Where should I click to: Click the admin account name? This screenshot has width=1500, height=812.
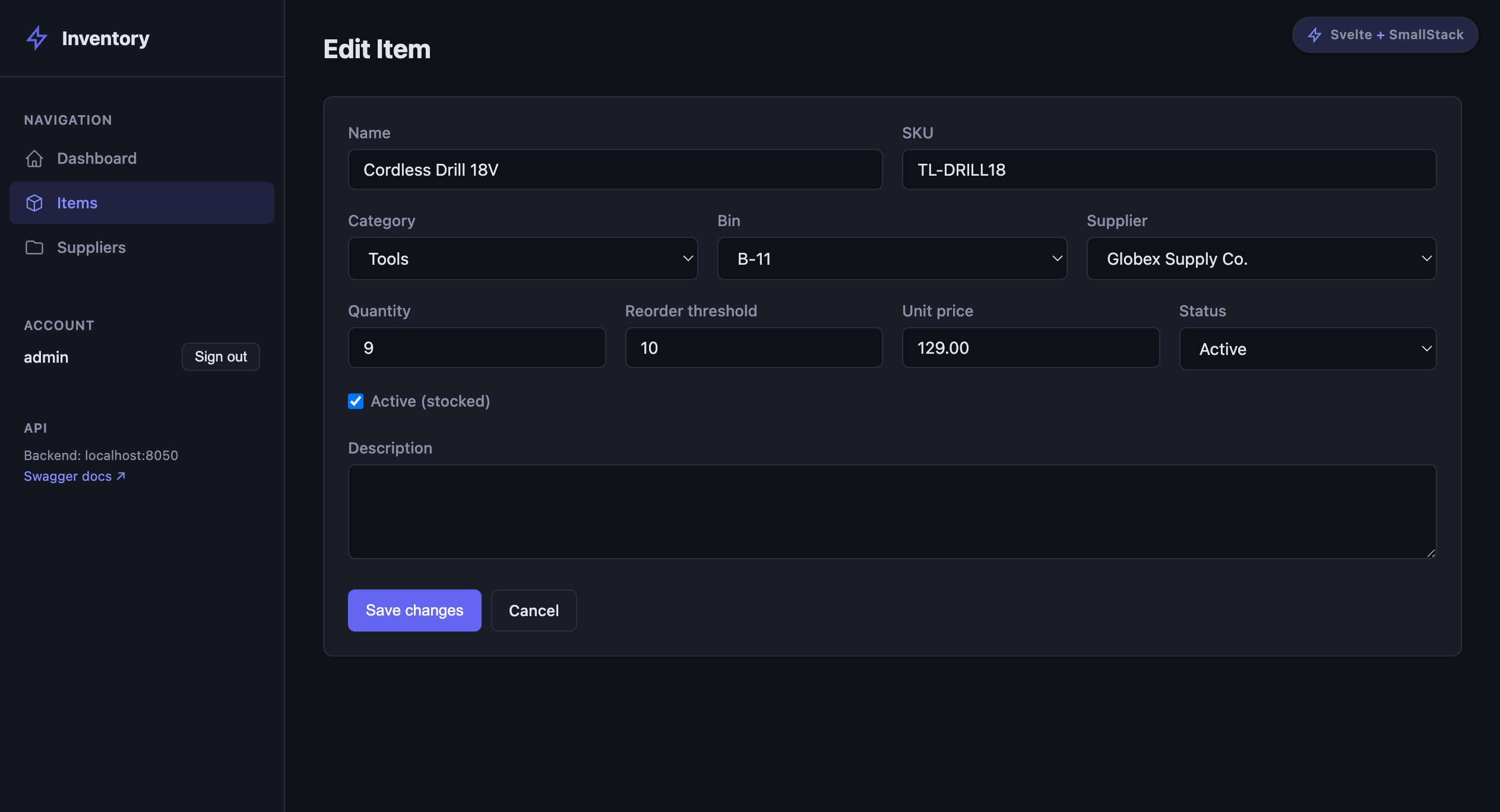(46, 357)
